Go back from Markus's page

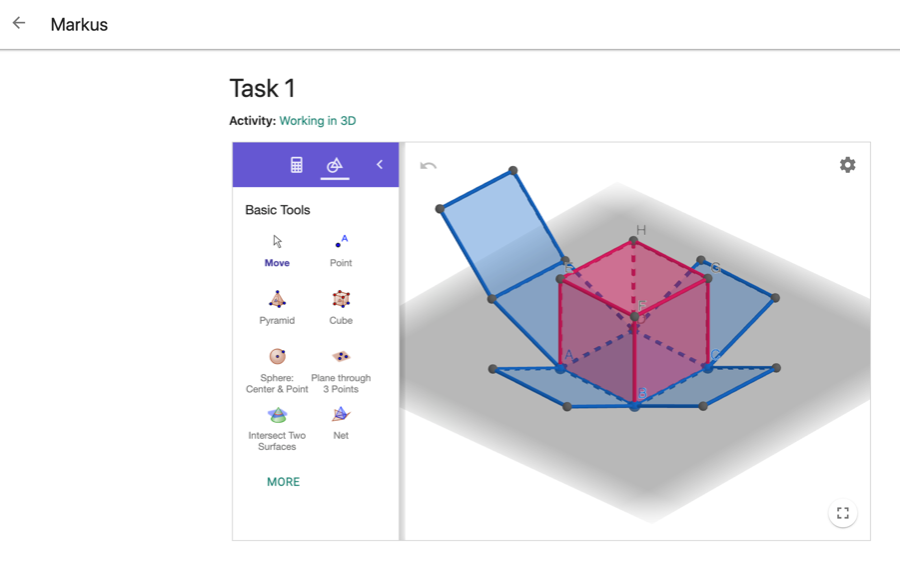pyautogui.click(x=19, y=23)
